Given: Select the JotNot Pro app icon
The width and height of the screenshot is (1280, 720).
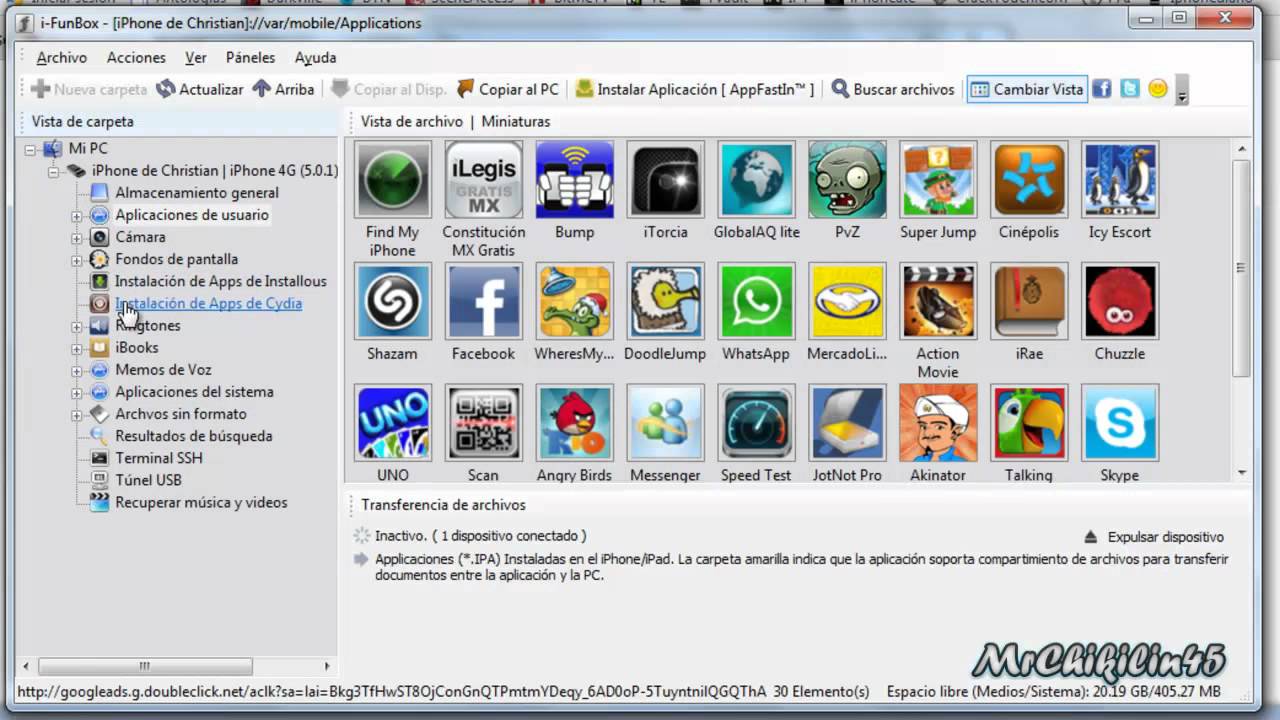Looking at the screenshot, I should 847,423.
